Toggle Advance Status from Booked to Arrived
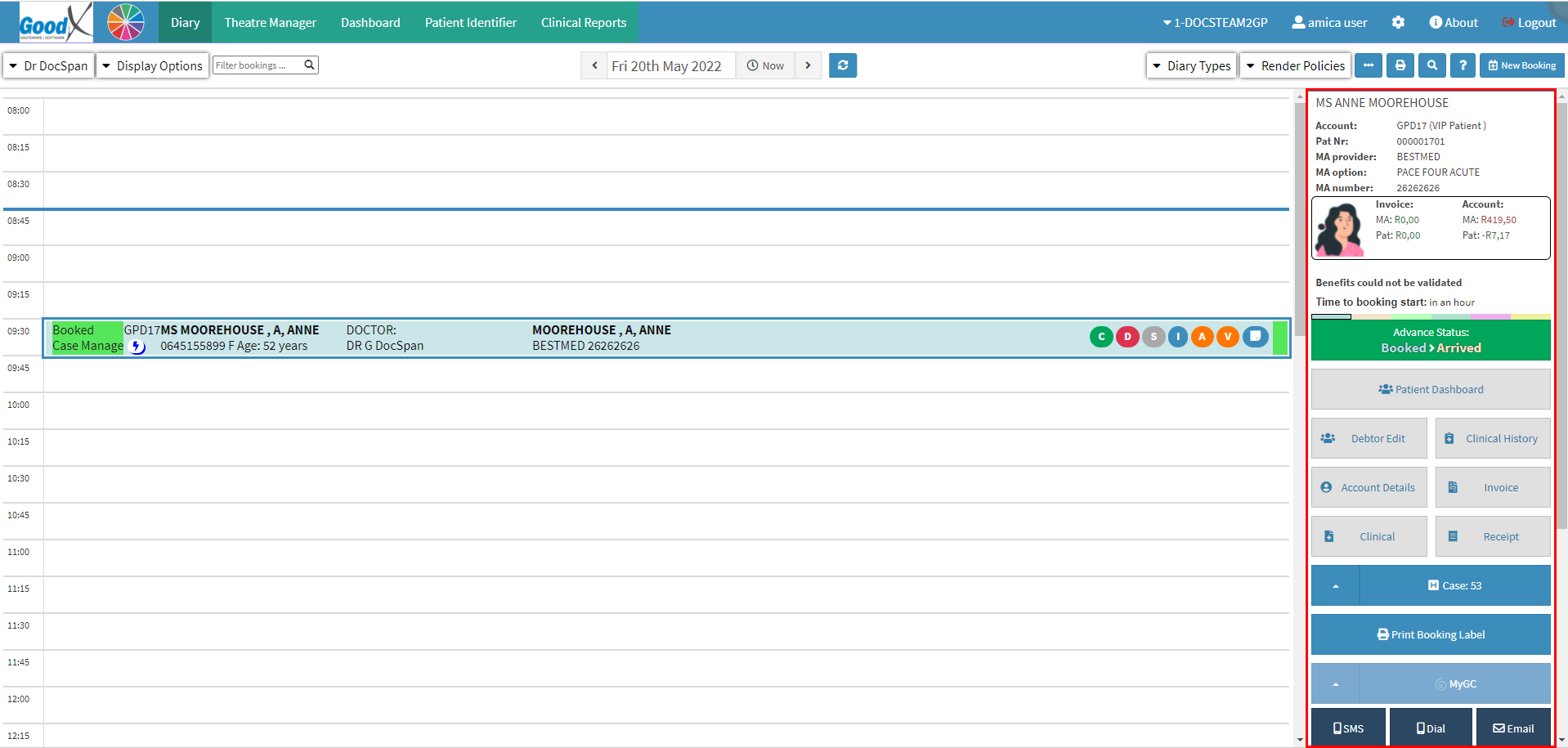The width and height of the screenshot is (1568, 748). coord(1430,340)
